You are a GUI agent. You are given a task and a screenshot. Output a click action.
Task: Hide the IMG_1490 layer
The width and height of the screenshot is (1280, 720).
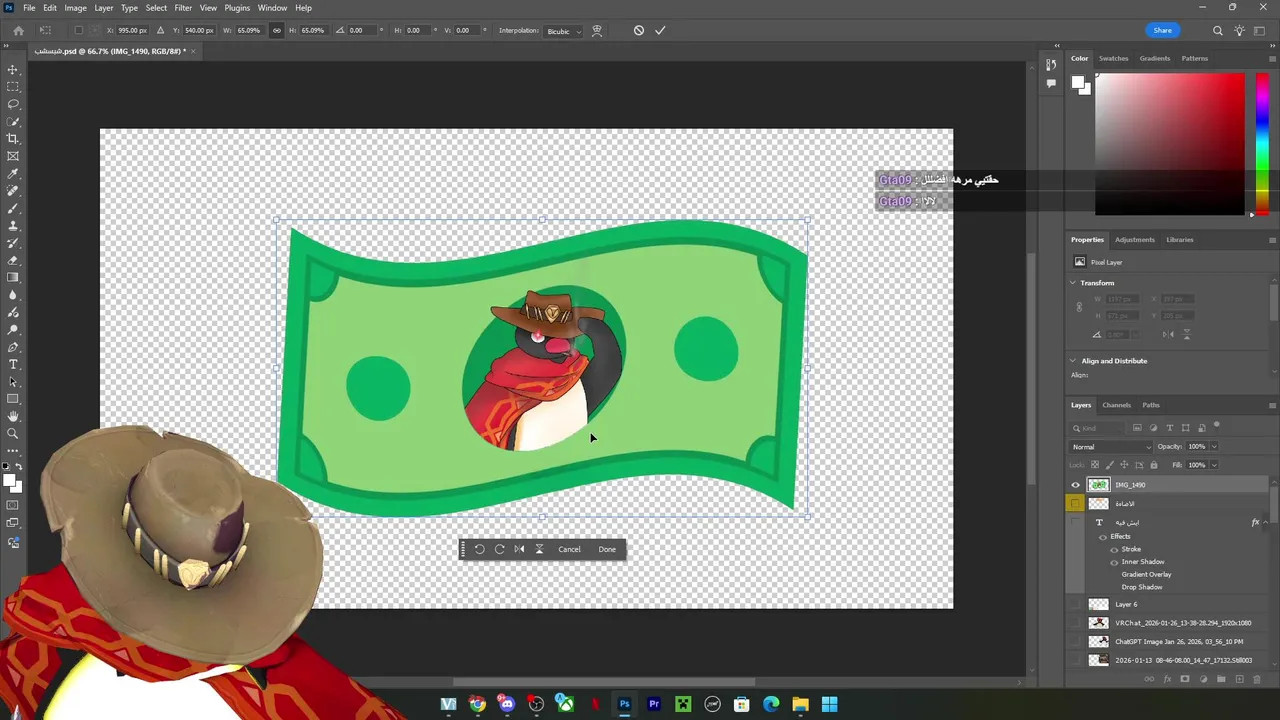1075,485
